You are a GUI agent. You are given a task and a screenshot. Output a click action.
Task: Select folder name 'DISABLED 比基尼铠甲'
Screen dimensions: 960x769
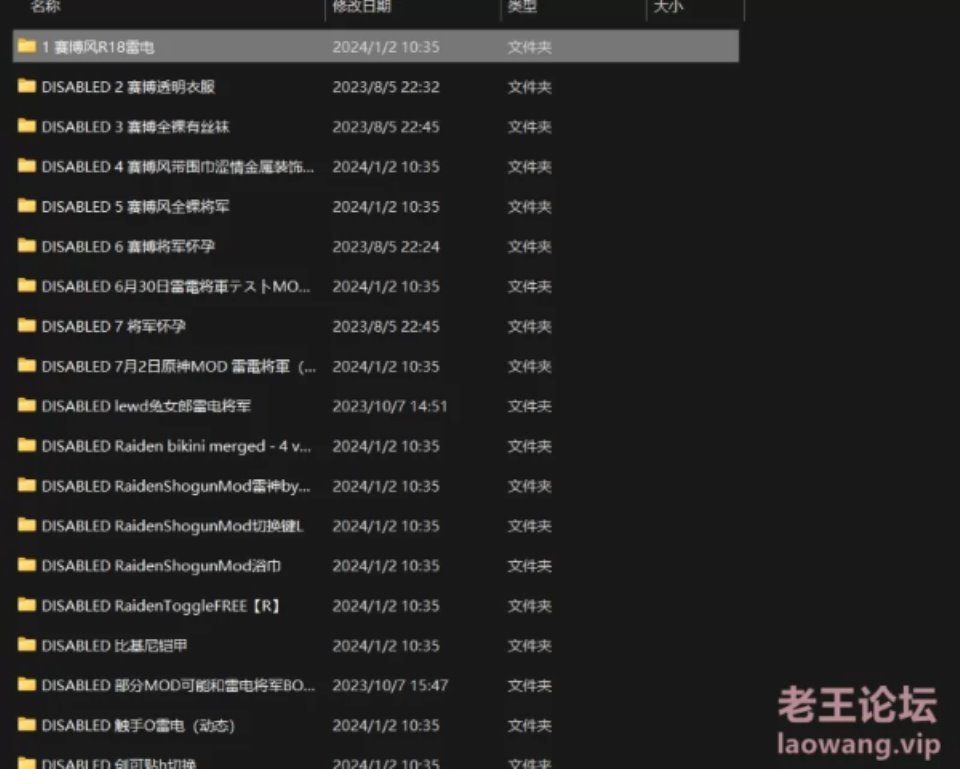pyautogui.click(x=114, y=646)
